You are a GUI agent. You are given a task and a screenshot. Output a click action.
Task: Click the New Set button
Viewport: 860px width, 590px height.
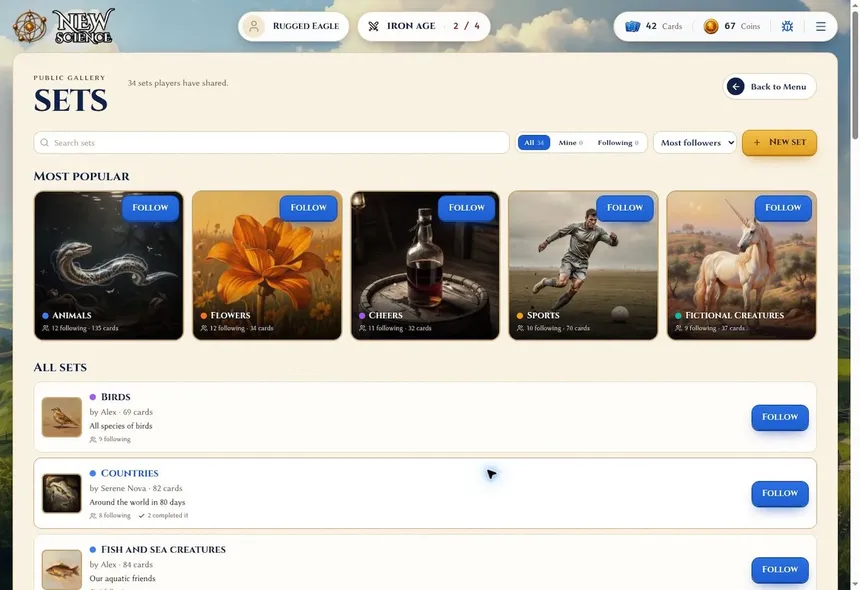click(x=779, y=143)
